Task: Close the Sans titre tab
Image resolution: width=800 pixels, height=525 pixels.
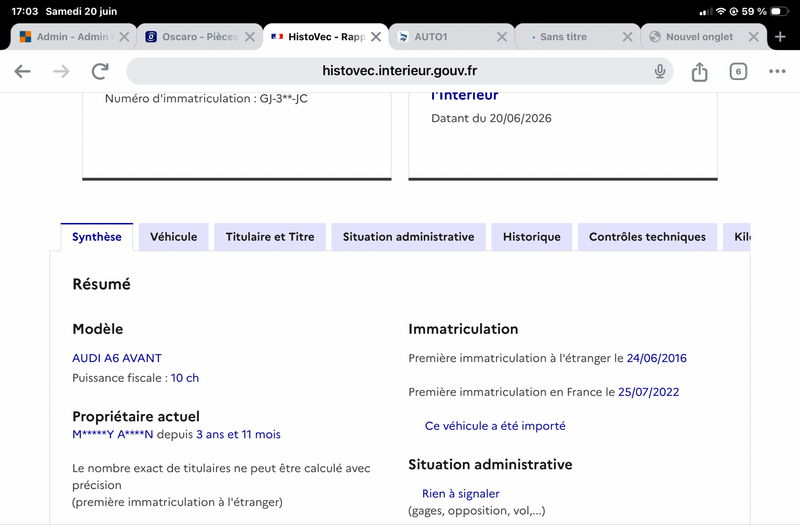Action: coord(628,37)
